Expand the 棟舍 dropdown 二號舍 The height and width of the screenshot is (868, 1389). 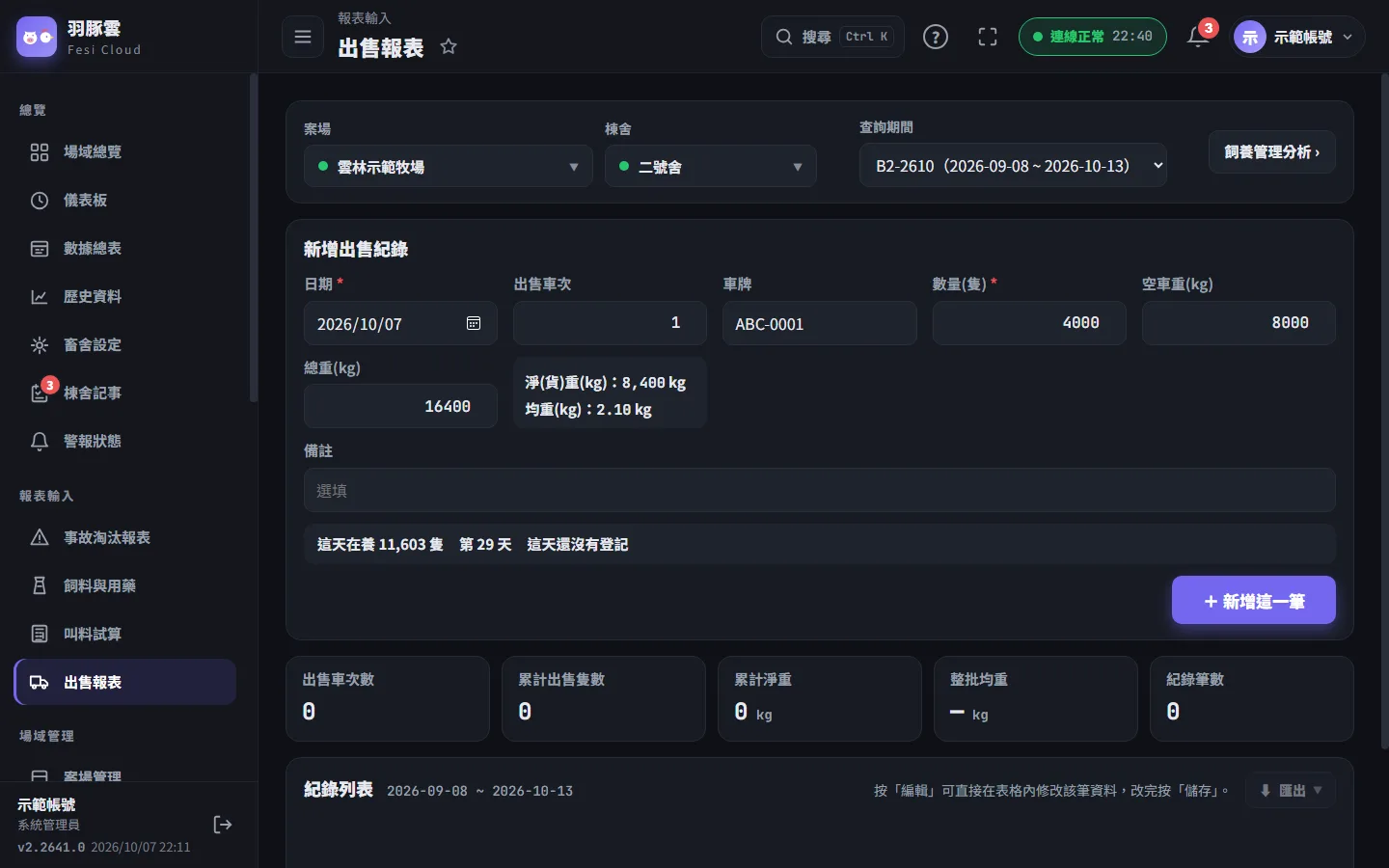point(711,166)
